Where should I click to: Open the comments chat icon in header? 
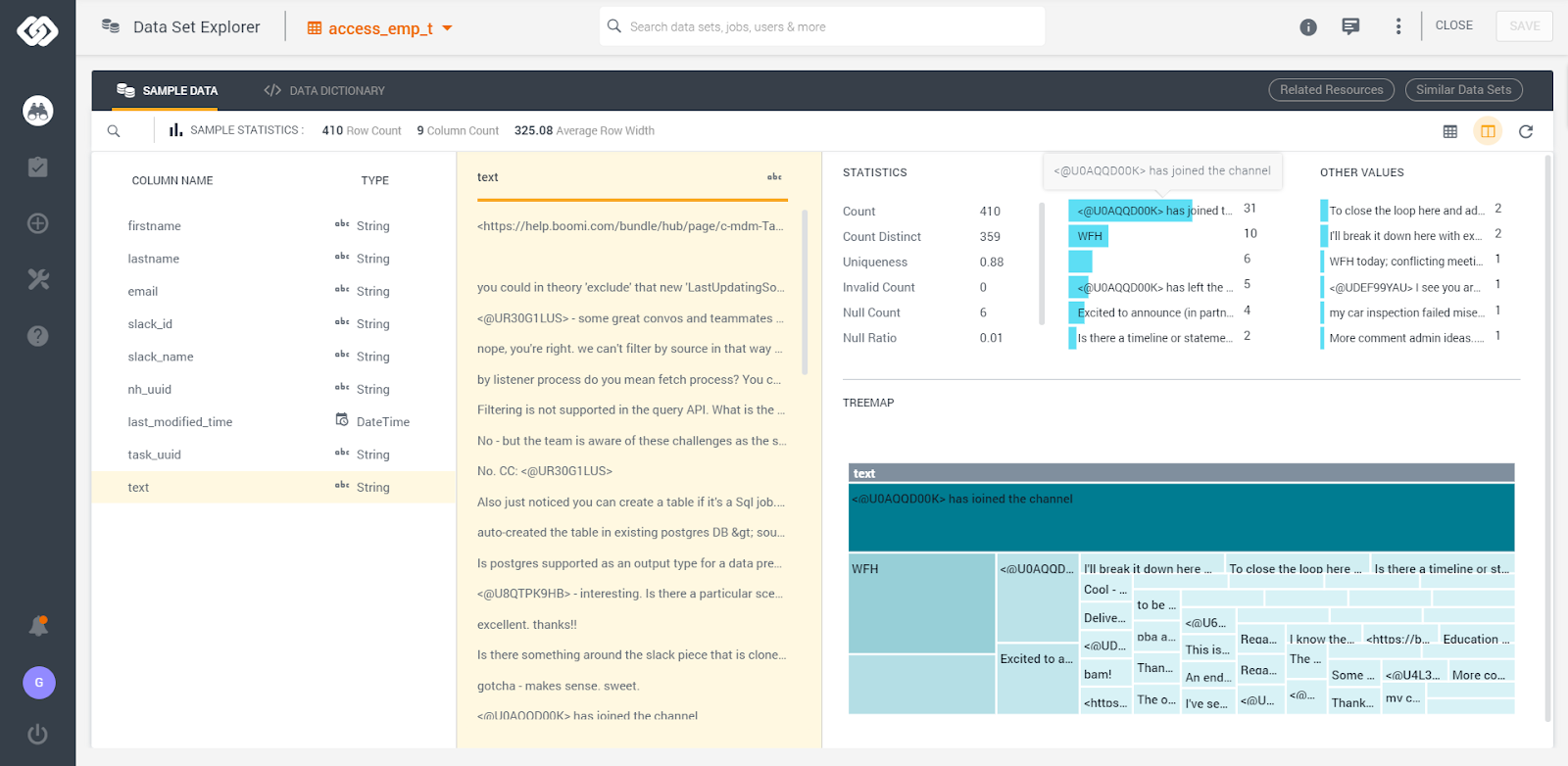(1350, 26)
